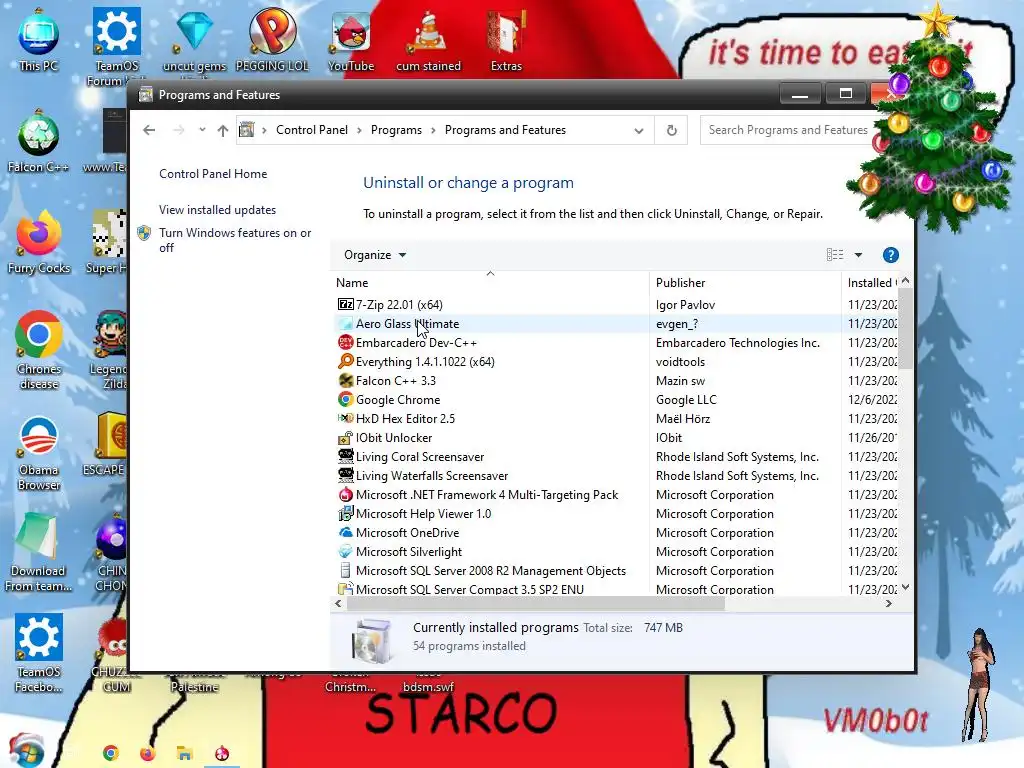
Task: Click the Microsoft Silverlight program icon
Action: pyautogui.click(x=345, y=551)
